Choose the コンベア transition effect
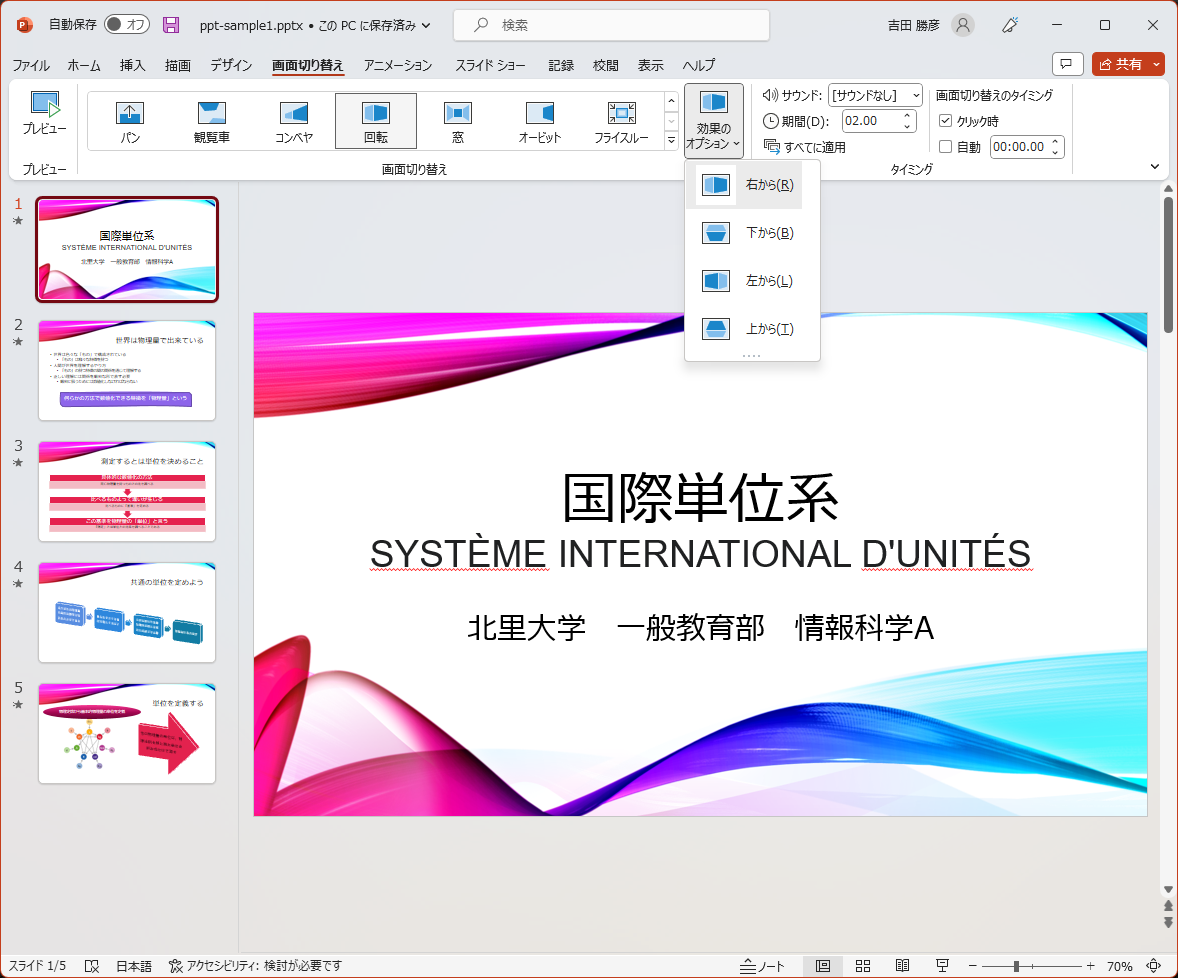The height and width of the screenshot is (978, 1178). point(294,120)
